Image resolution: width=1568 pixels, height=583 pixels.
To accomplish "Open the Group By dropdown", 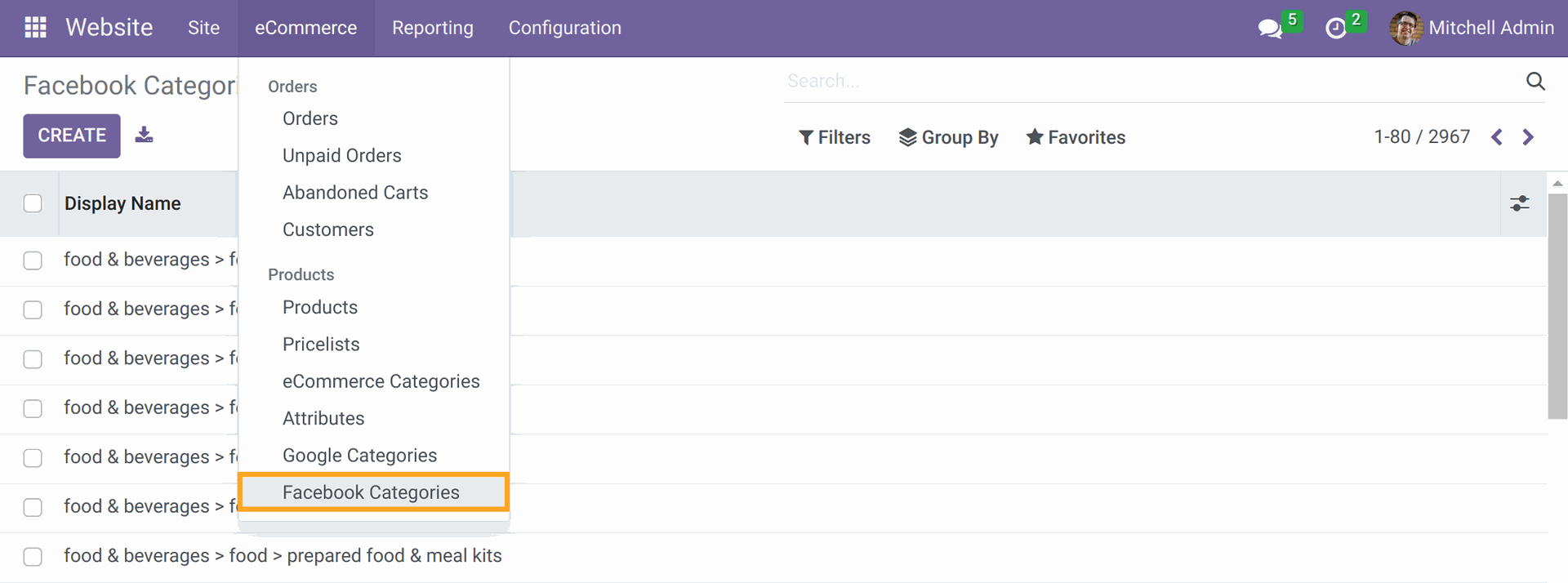I will [x=948, y=137].
